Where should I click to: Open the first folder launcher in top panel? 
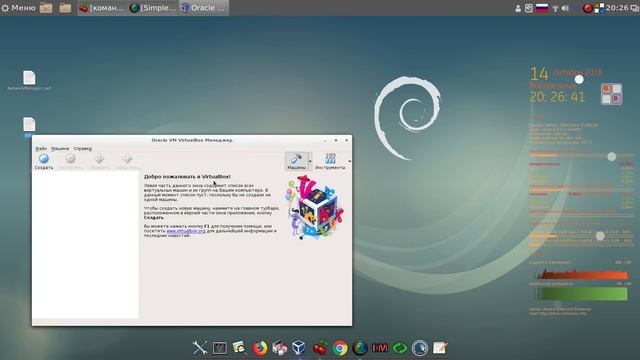click(x=46, y=8)
